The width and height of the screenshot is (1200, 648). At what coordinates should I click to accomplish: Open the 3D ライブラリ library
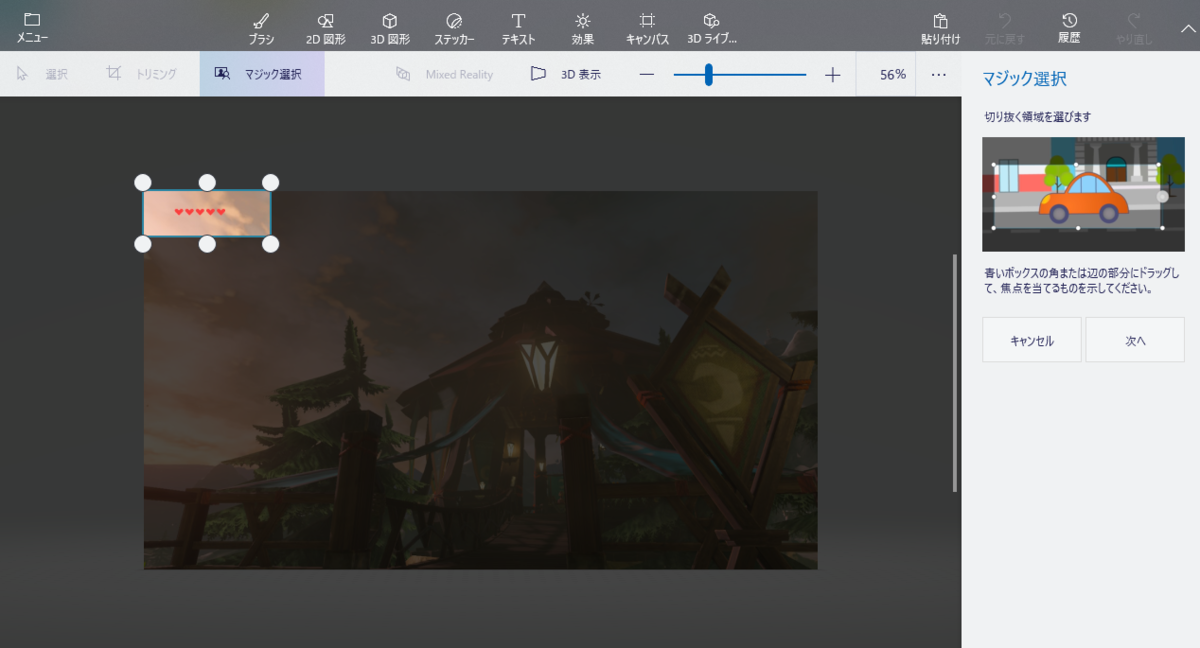[711, 27]
